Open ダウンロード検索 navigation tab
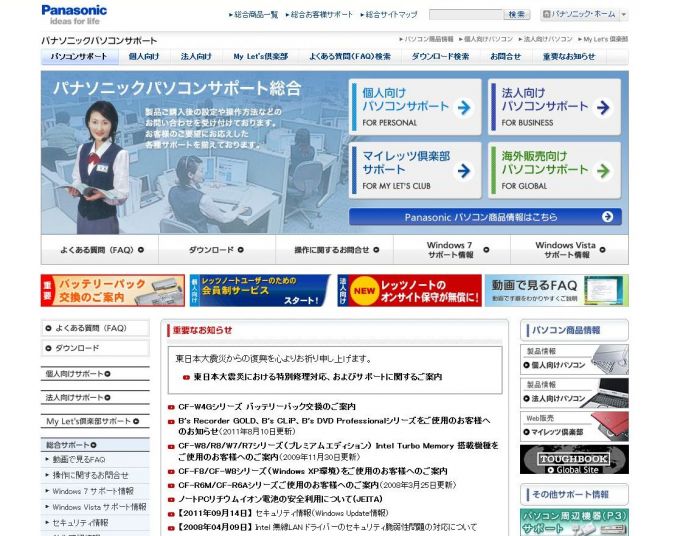The image size is (680, 536). (x=440, y=56)
